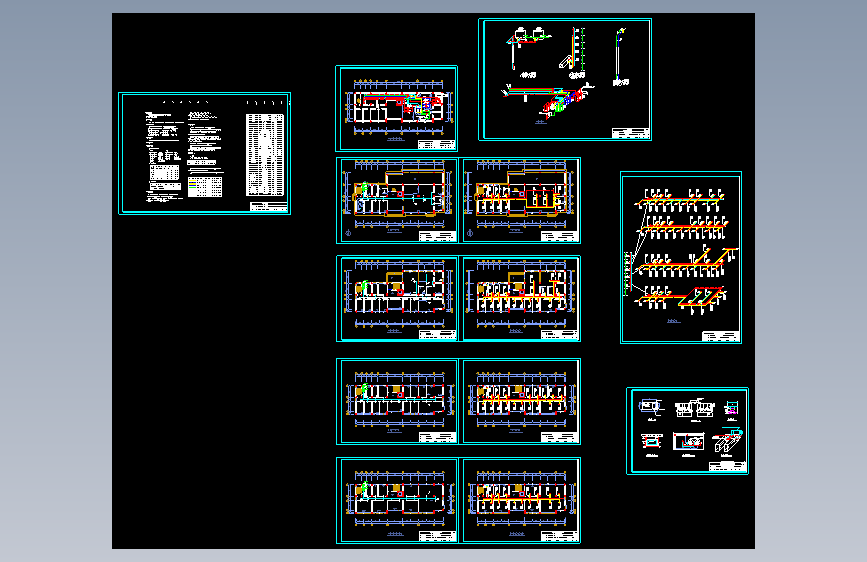Select the design notes sheet with text columns
This screenshot has height=562, width=867.
click(x=205, y=153)
